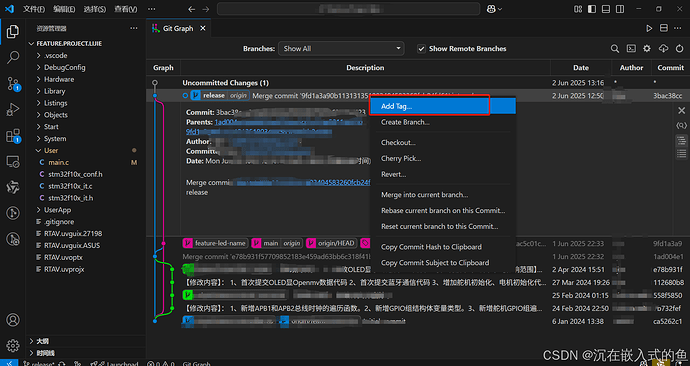Open Git Graph terminal icon
Image resolution: width=690 pixels, height=366 pixels.
631,49
